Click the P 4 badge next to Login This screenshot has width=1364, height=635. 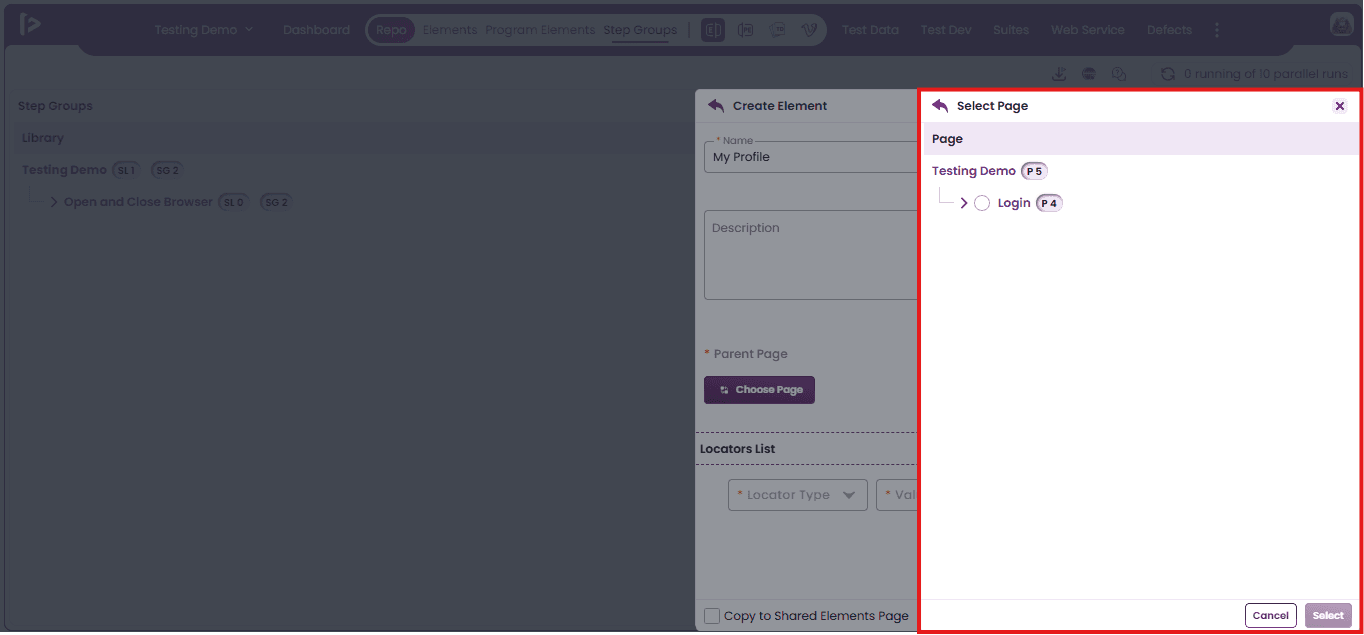point(1049,203)
